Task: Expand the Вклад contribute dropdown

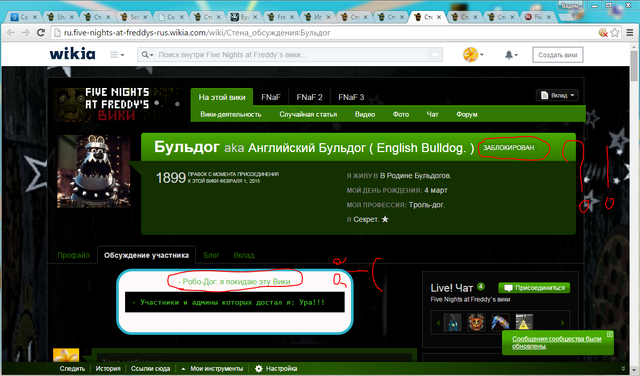Action: (x=557, y=95)
